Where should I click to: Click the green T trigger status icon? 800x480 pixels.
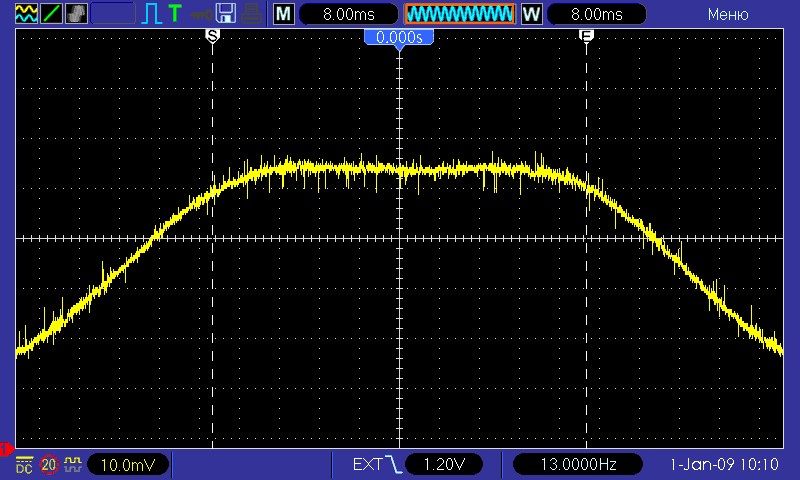(175, 13)
